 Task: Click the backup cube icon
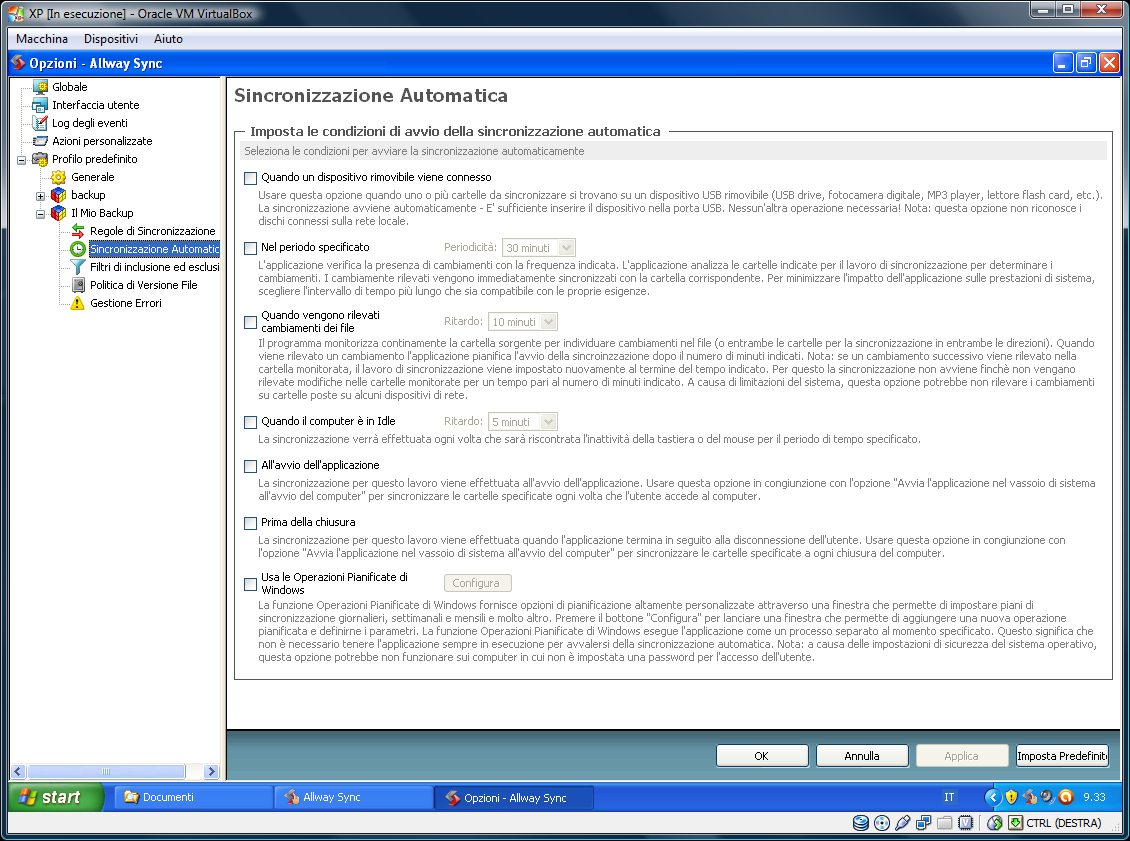coord(59,195)
